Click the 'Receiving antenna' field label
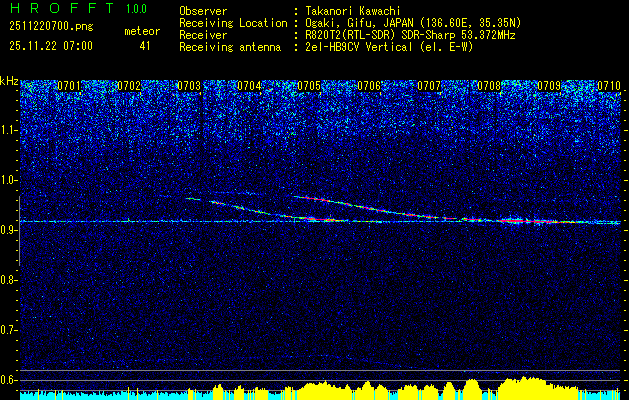Viewport: 629px width, 400px height. click(230, 47)
